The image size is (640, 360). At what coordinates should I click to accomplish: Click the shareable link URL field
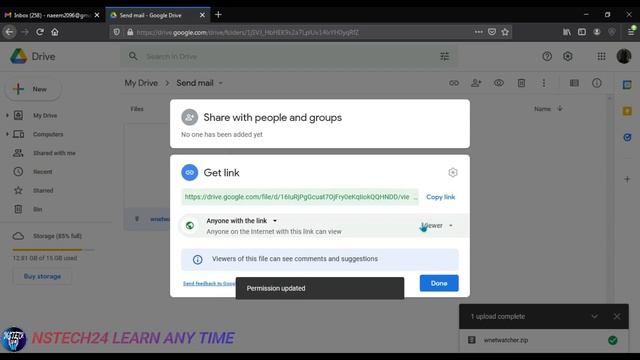[x=300, y=197]
